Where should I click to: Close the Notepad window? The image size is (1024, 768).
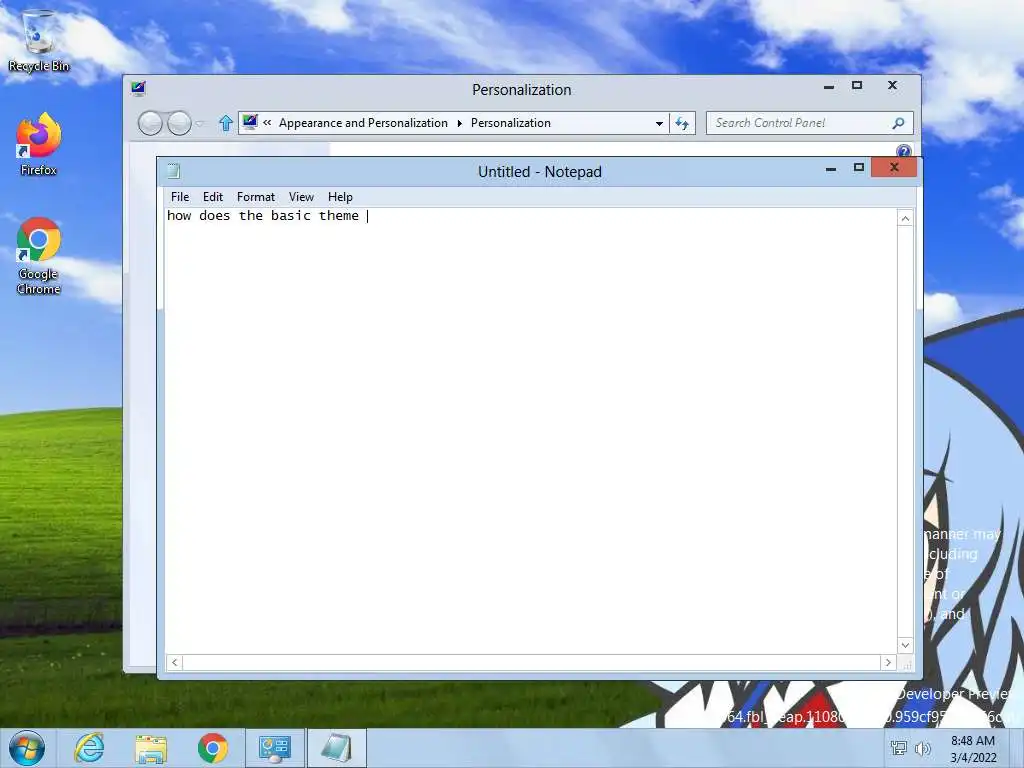click(x=894, y=168)
